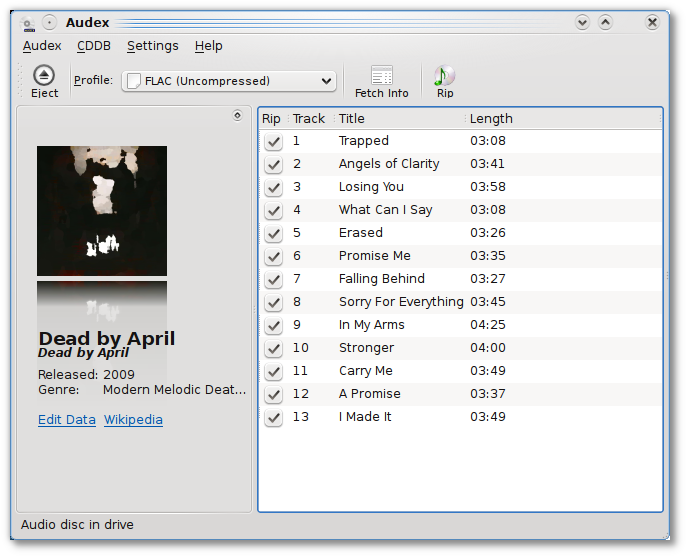The width and height of the screenshot is (687, 557).
Task: Click the Profile: label
Action: 93,80
